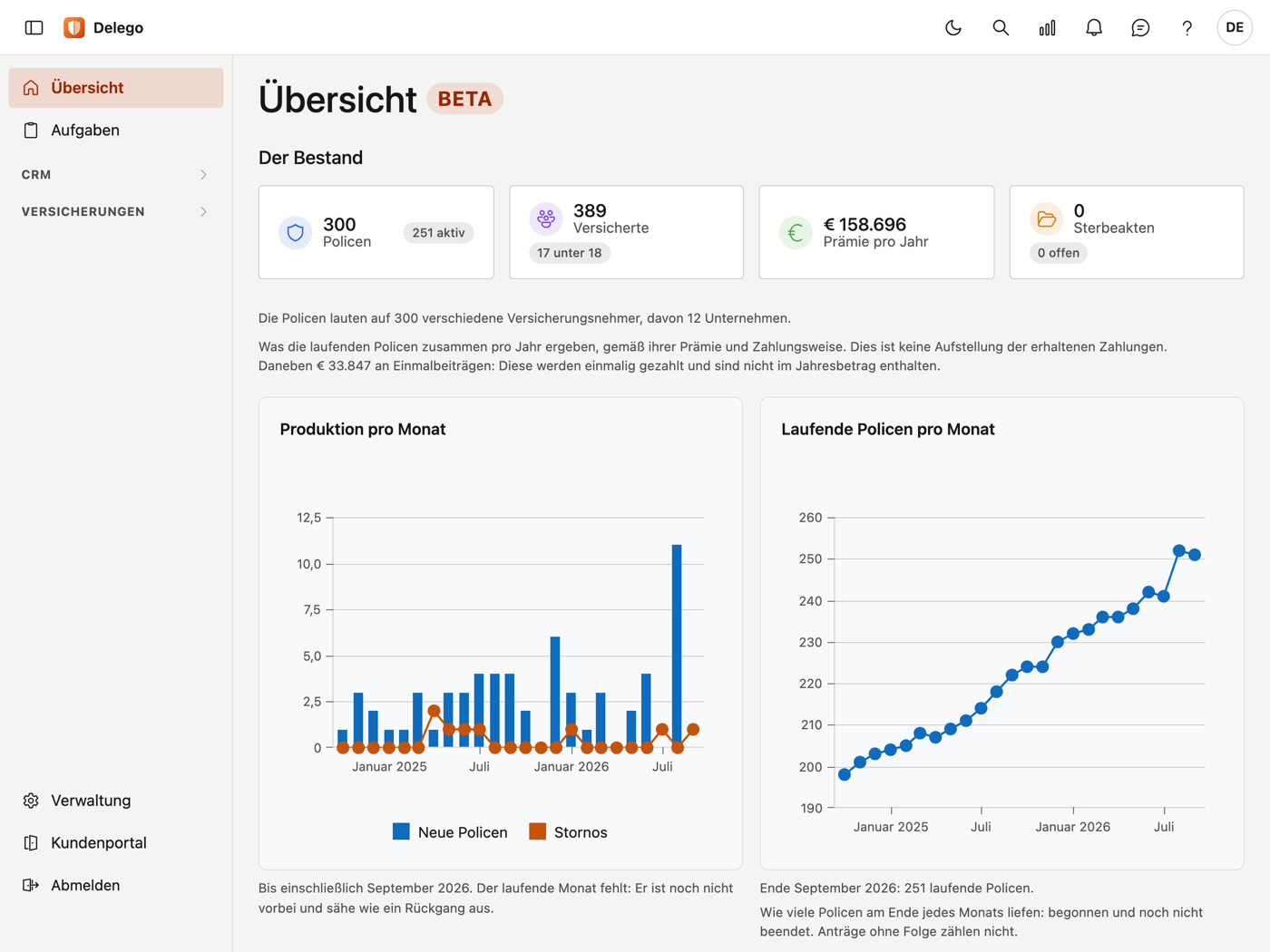The width and height of the screenshot is (1270, 952).
Task: Expand the CRM section
Action: [116, 175]
